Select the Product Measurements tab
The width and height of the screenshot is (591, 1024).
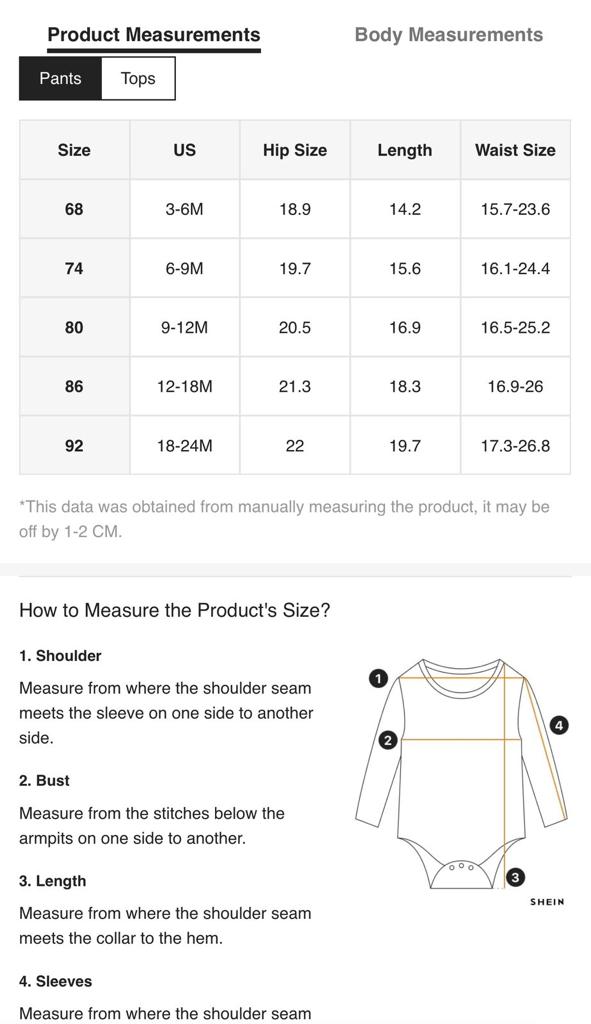point(154,35)
